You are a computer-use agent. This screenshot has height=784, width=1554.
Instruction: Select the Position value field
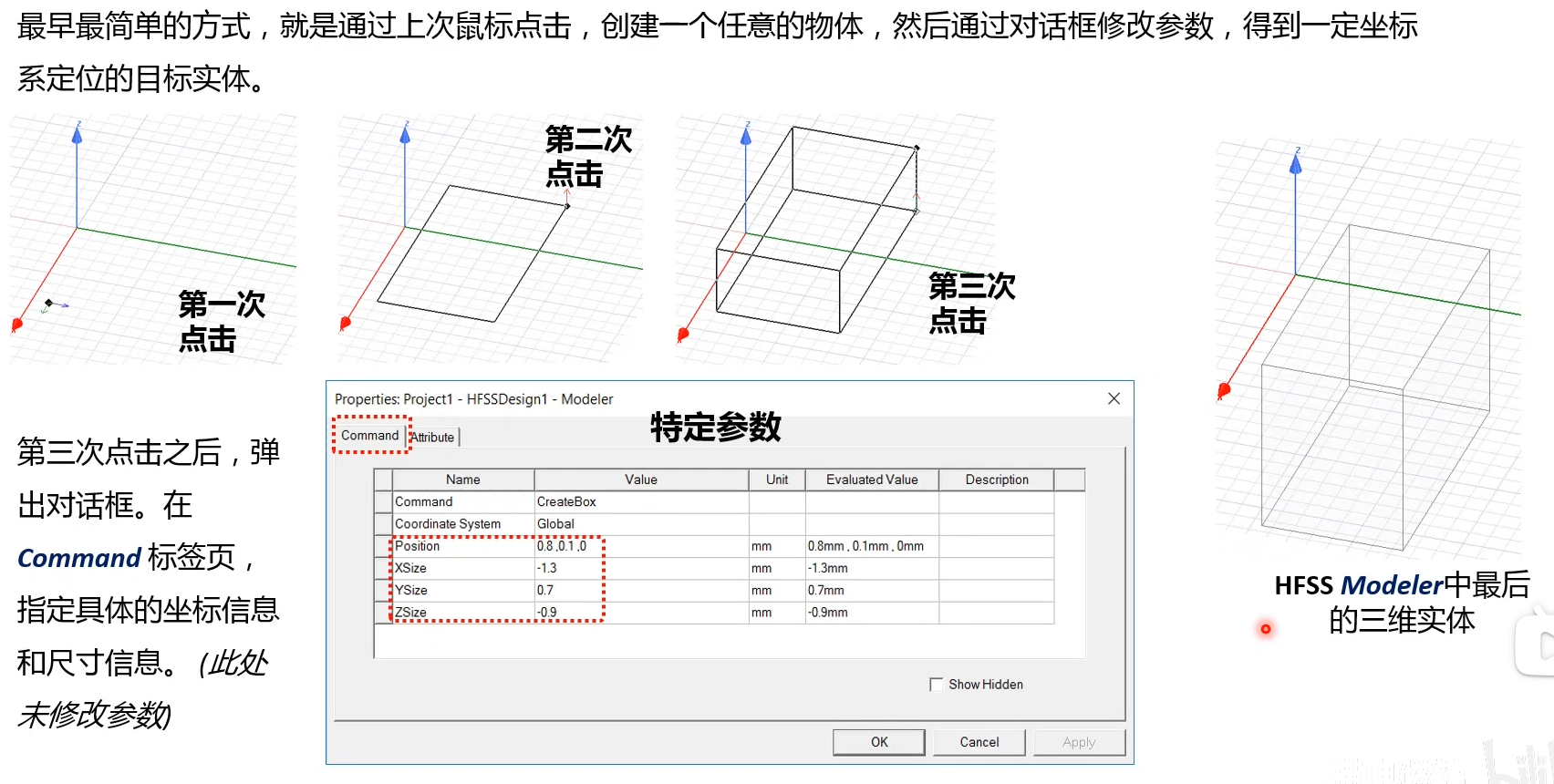tap(640, 546)
